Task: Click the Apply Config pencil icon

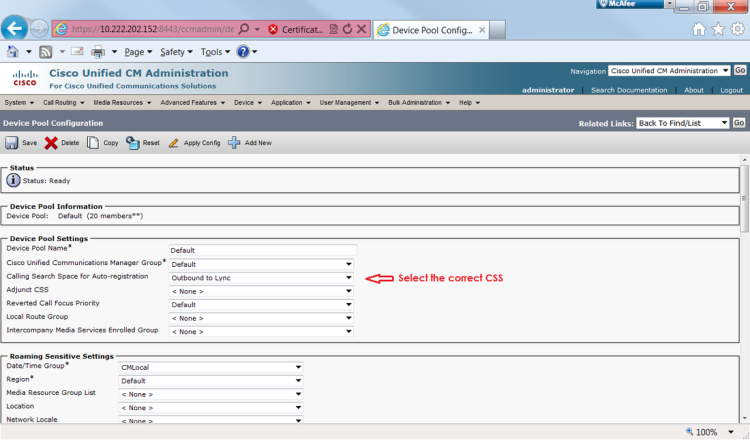Action: coord(174,143)
